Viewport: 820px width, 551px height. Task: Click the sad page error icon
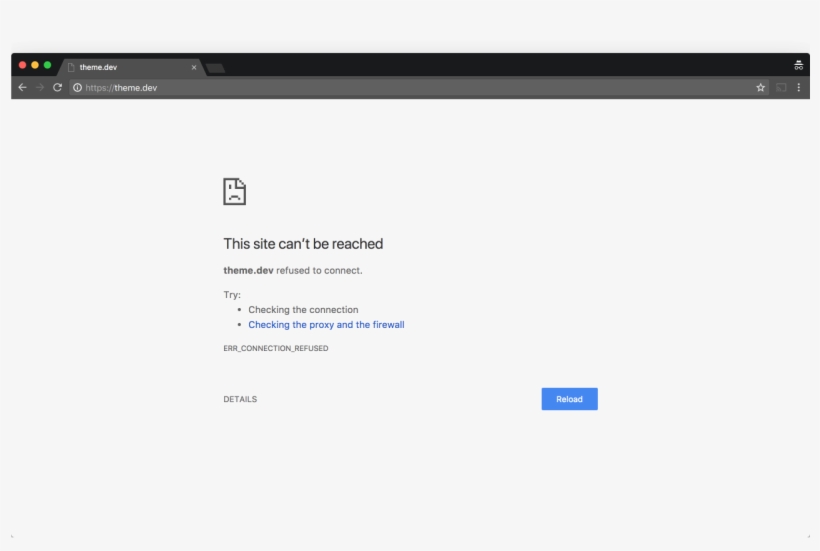234,191
